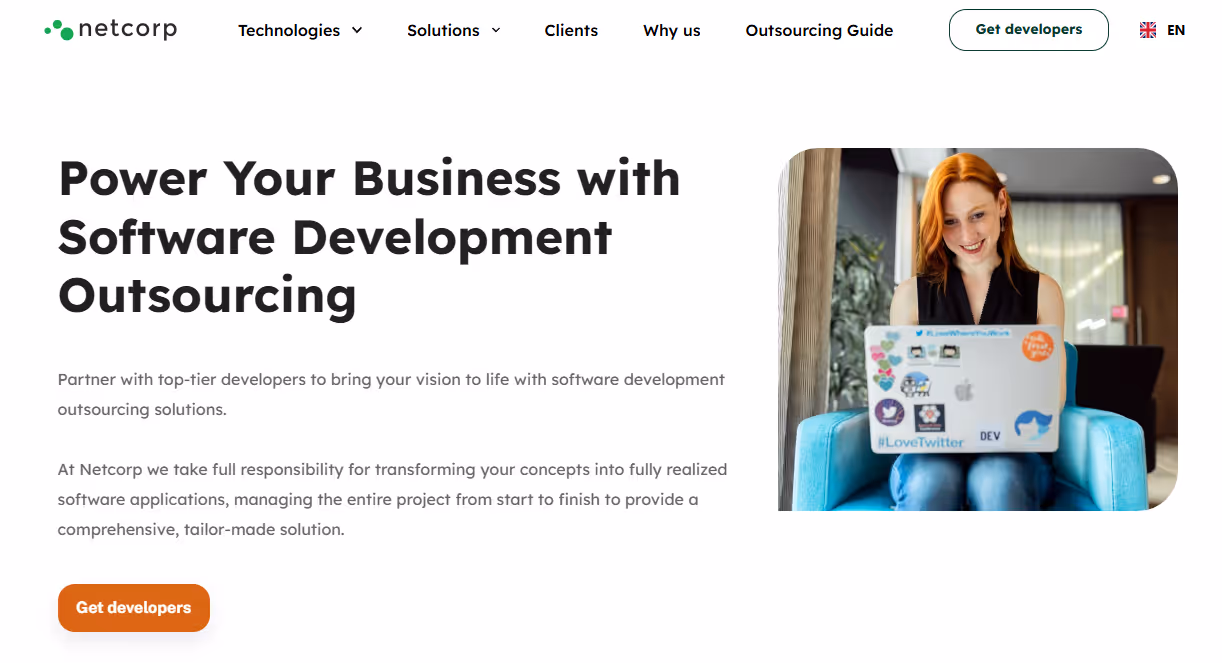Go to the Clients page
Screen dimensions: 1222x663
pyautogui.click(x=571, y=30)
